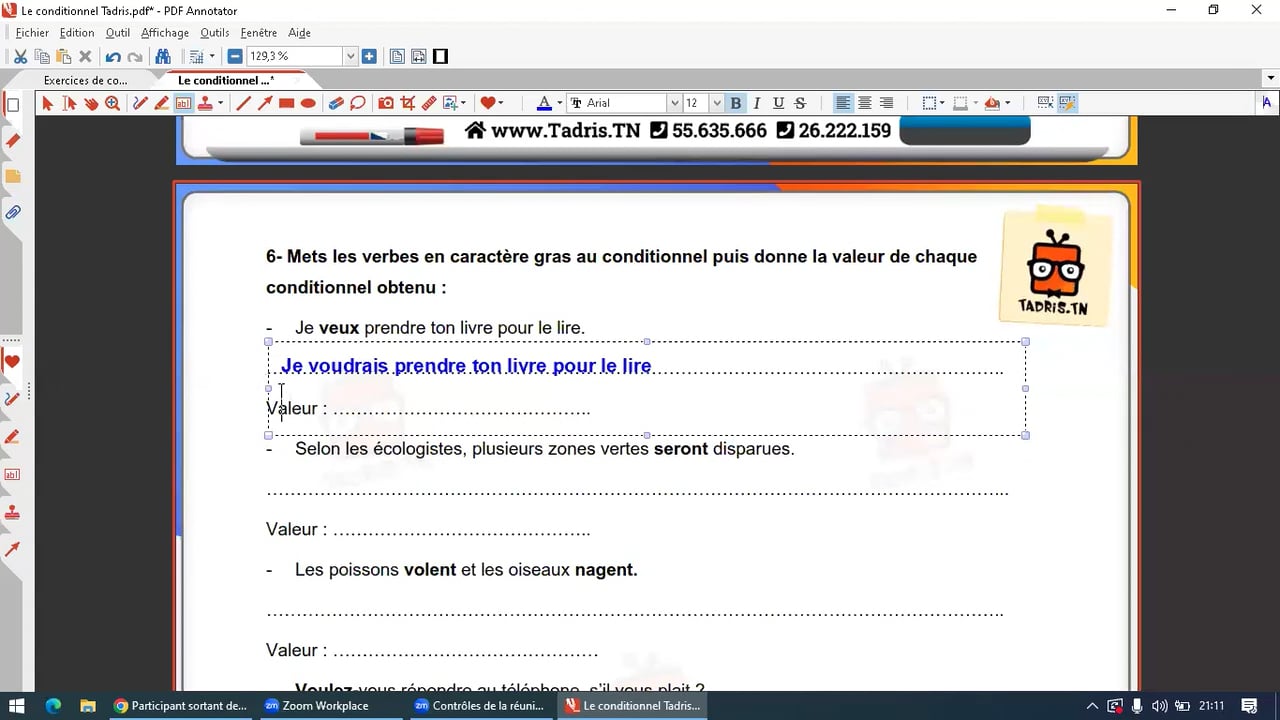The height and width of the screenshot is (720, 1280).
Task: Switch to the Exercices de co... tab
Action: pos(86,80)
